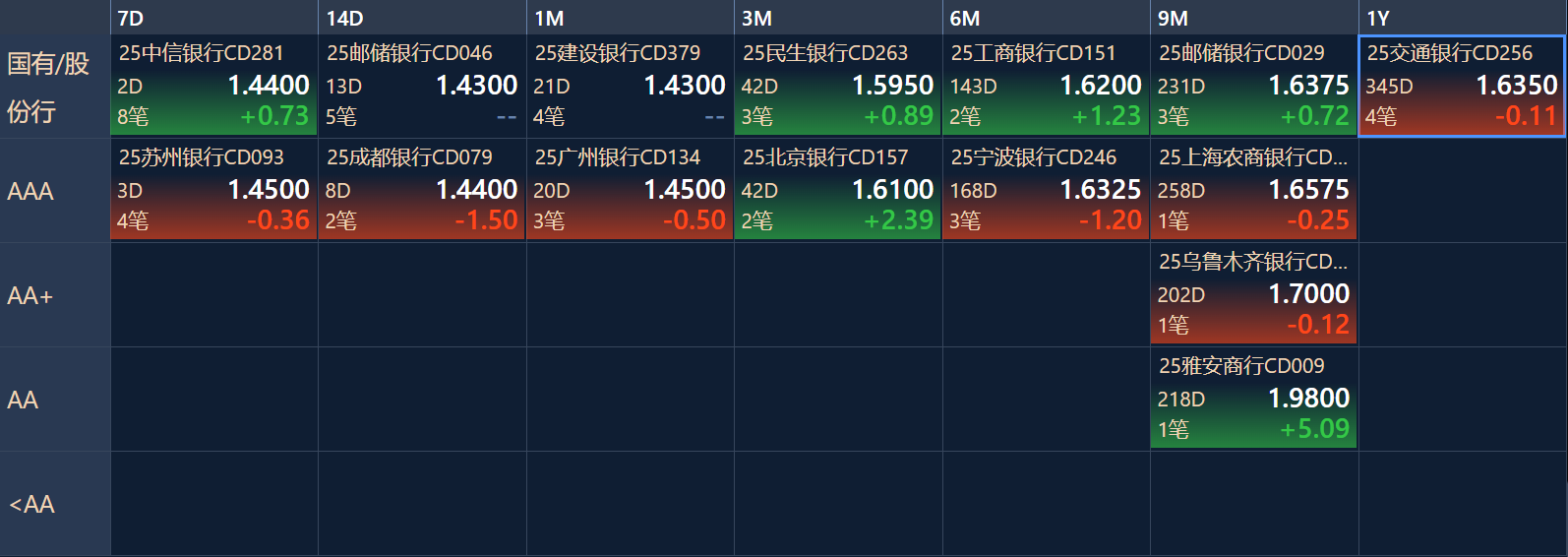
Task: Open the 25苏州银行CD093 card
Action: click(213, 190)
